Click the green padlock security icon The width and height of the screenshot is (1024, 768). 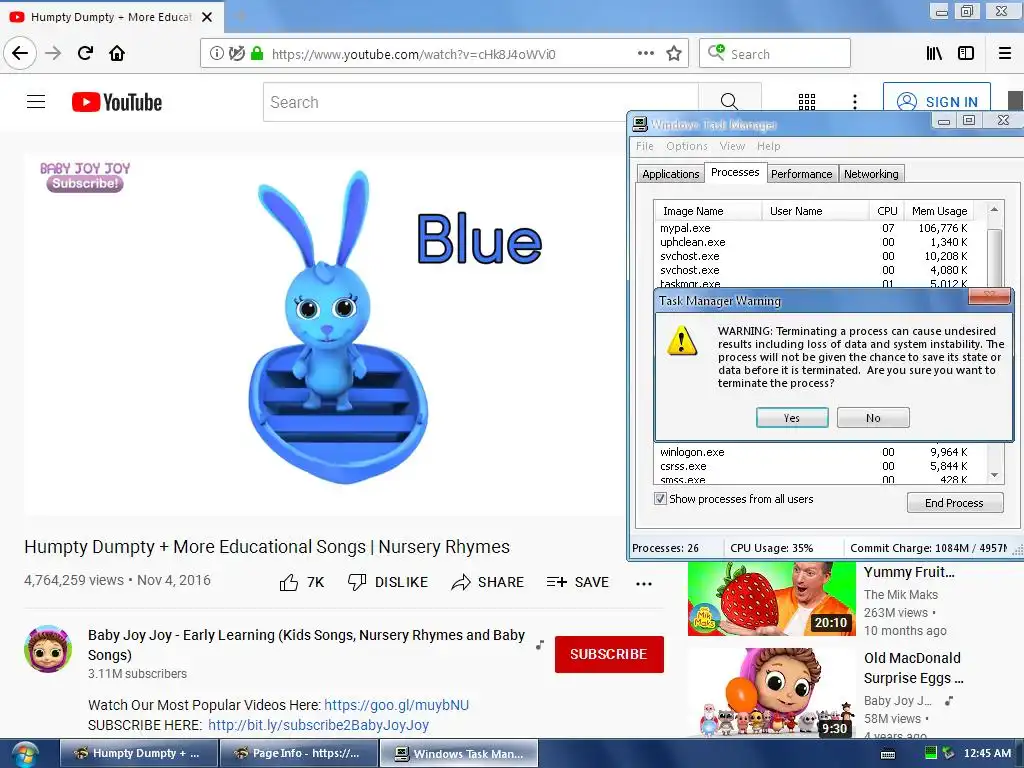(x=257, y=54)
